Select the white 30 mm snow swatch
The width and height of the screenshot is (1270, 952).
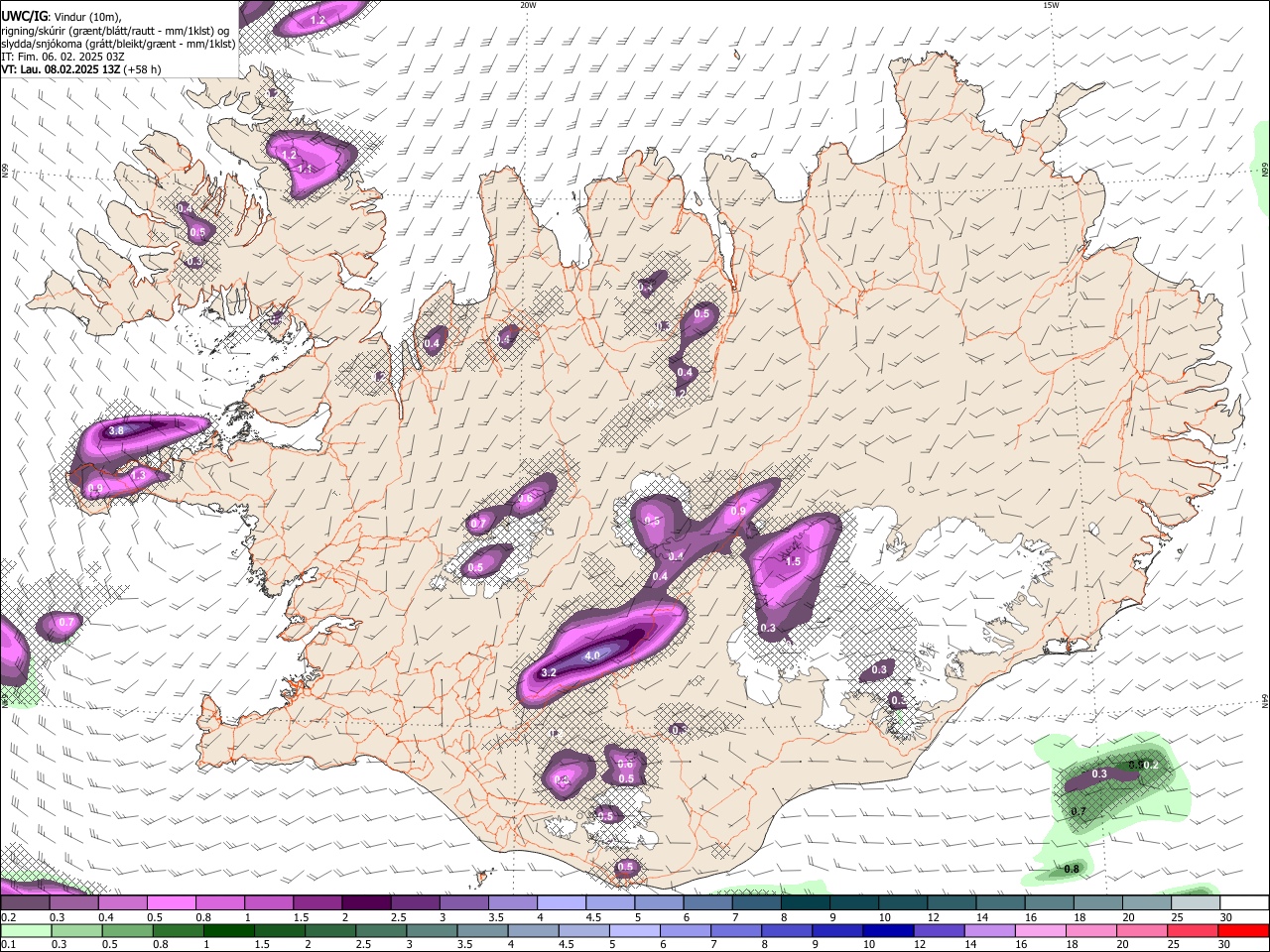1244,903
